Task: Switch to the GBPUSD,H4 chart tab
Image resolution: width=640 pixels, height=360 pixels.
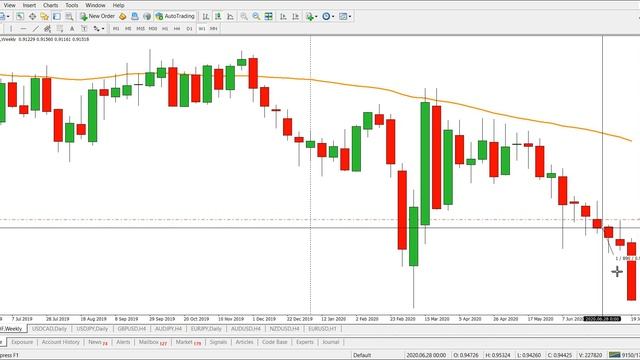Action: pos(131,329)
